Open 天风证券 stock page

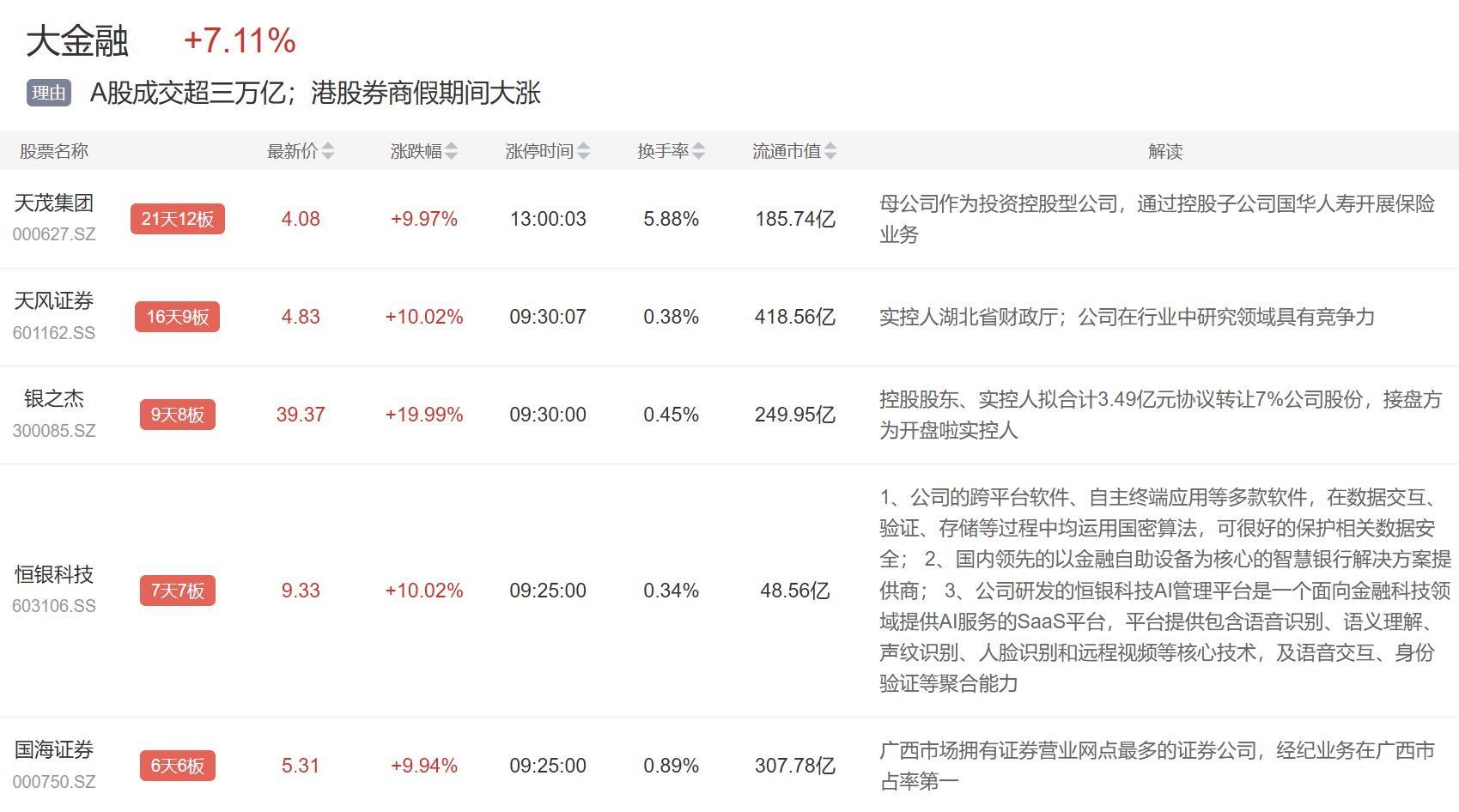(54, 301)
